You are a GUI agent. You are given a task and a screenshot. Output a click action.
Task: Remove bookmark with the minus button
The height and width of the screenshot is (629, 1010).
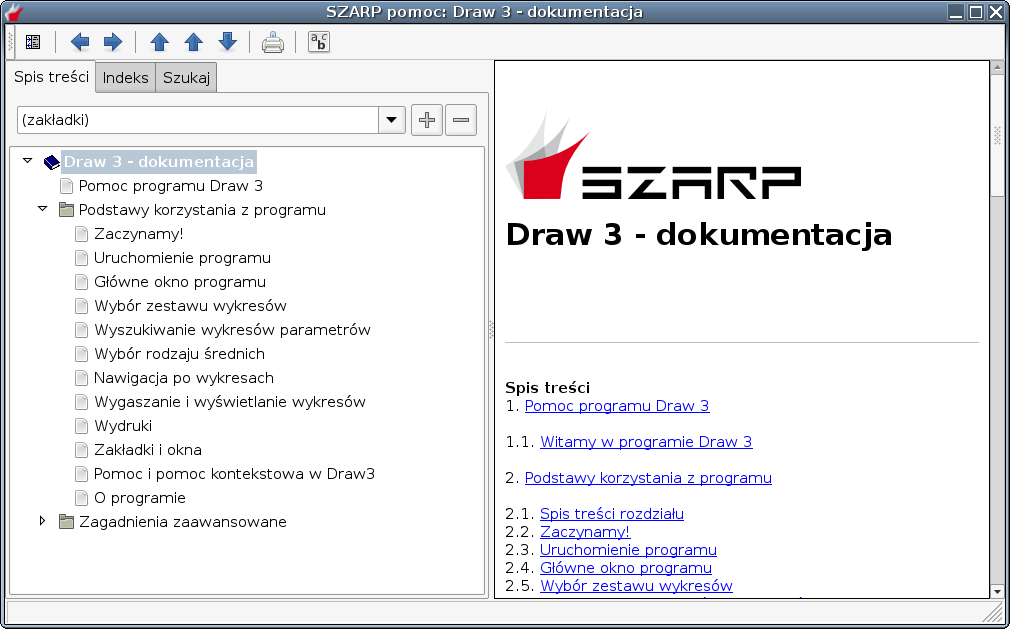(461, 120)
